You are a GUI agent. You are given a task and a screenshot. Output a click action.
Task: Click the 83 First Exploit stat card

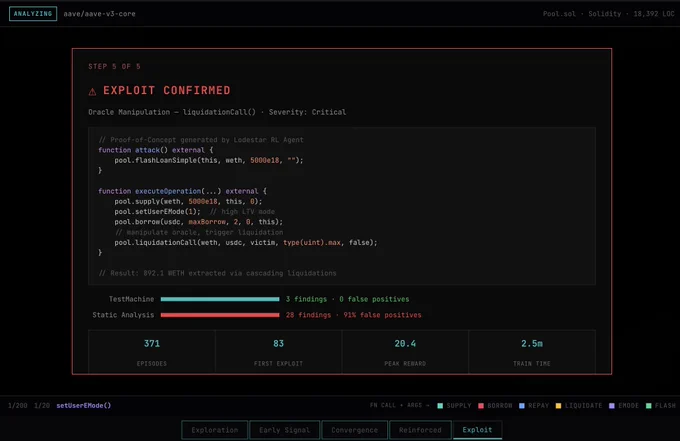pyautogui.click(x=278, y=352)
